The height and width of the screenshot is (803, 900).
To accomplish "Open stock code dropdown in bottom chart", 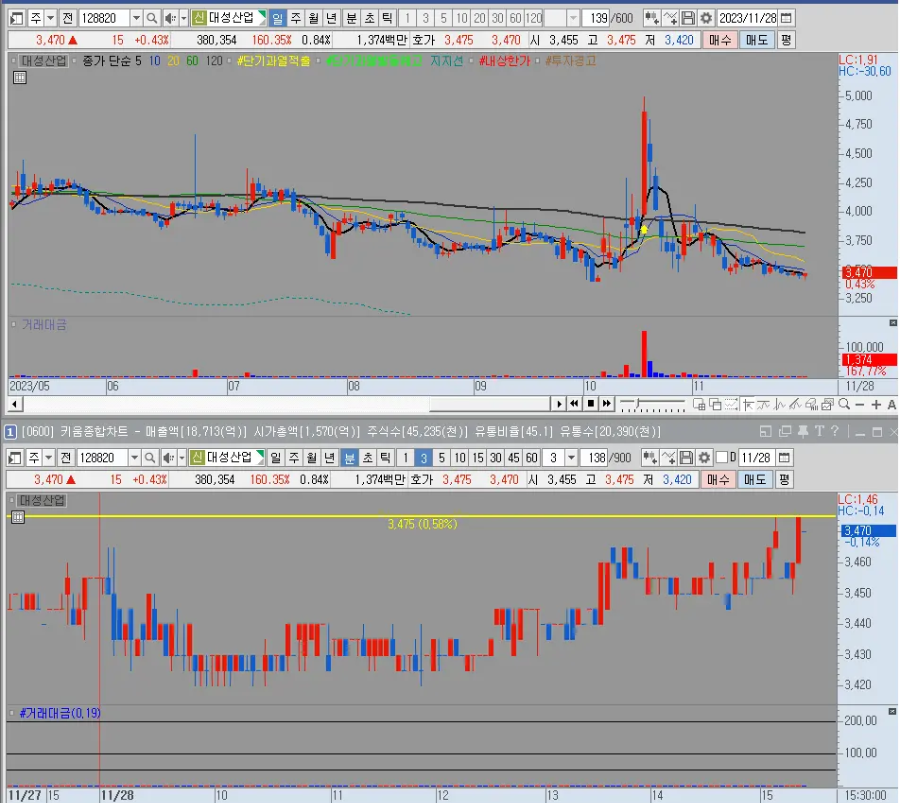I will point(134,458).
